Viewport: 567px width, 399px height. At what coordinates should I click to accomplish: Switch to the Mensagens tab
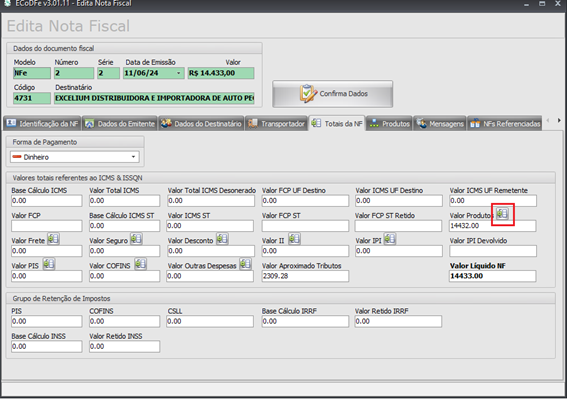tap(440, 124)
